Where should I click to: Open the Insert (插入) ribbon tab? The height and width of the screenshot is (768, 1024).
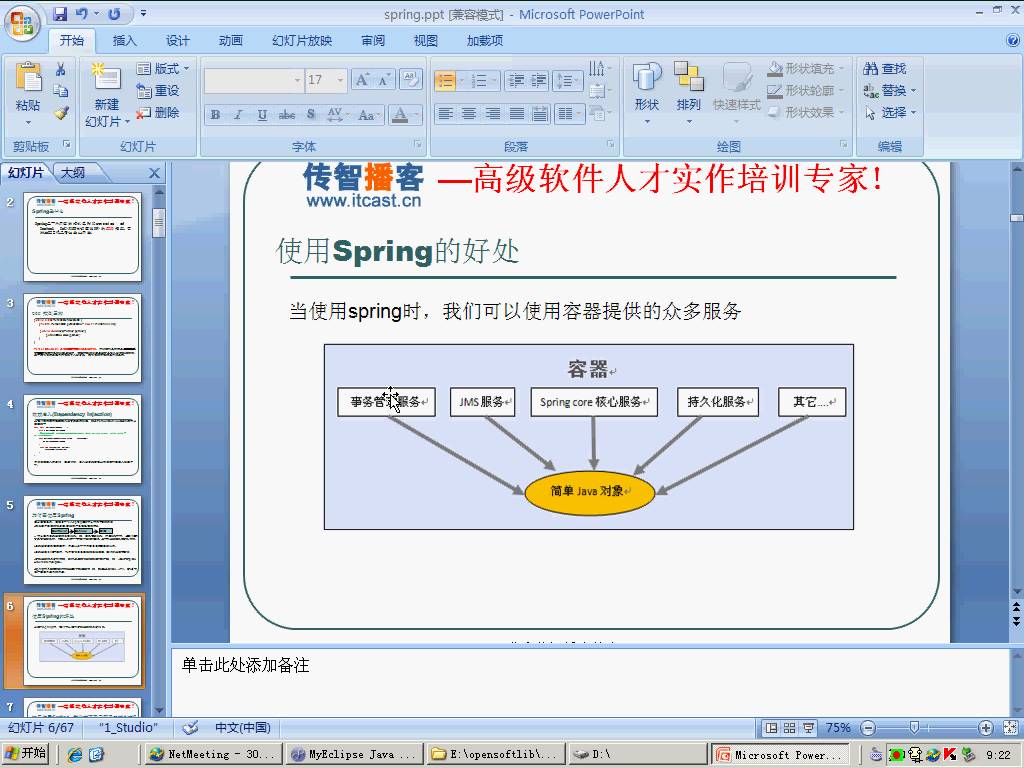click(x=124, y=40)
